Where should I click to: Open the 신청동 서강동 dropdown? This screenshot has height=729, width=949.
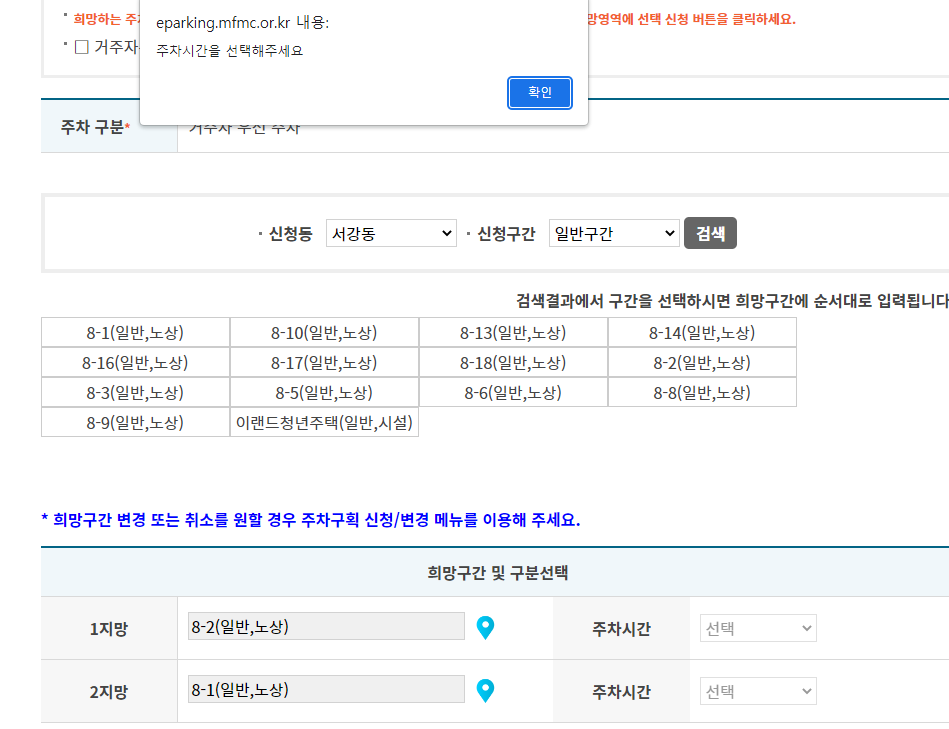pos(391,234)
